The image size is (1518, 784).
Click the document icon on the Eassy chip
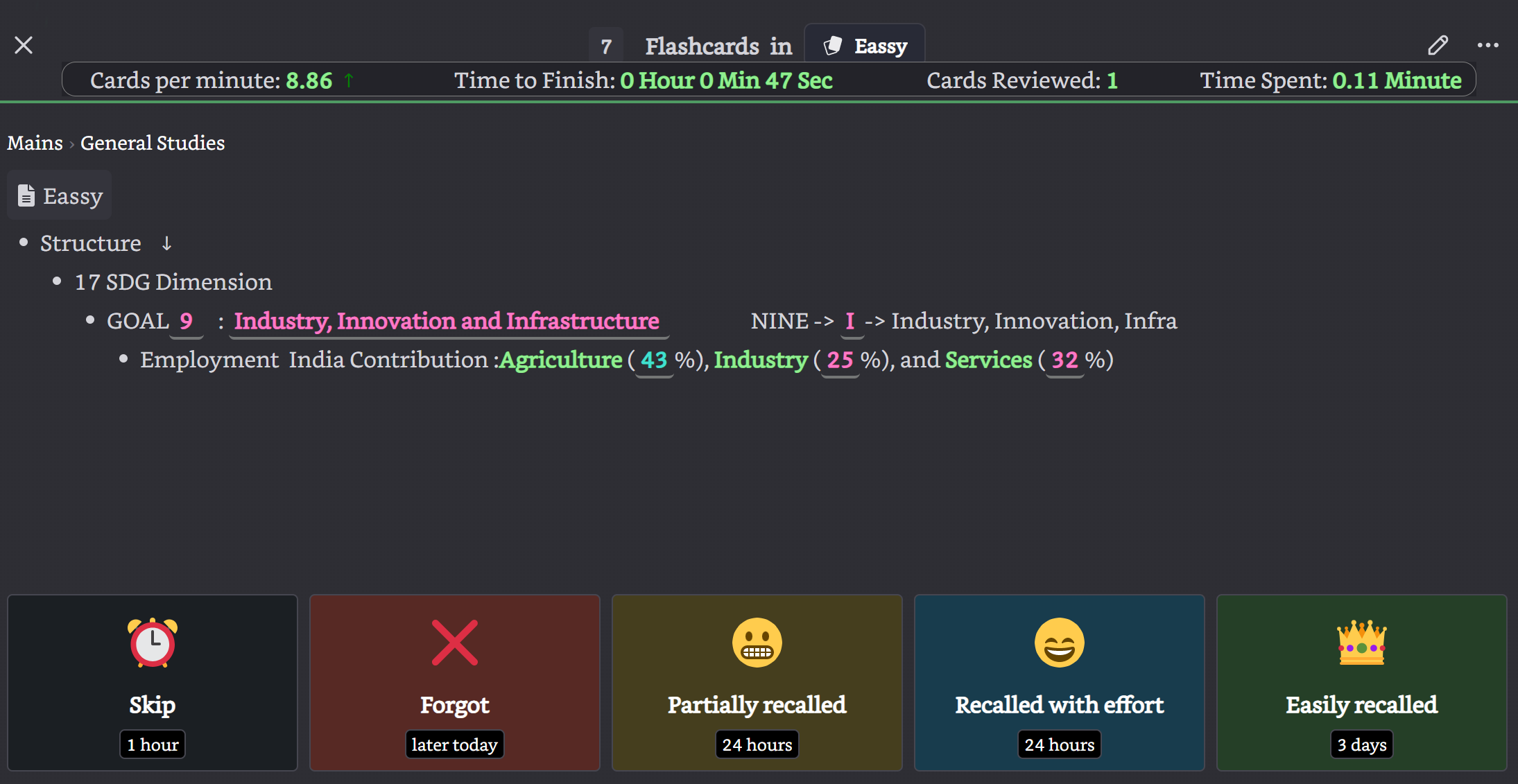point(26,195)
